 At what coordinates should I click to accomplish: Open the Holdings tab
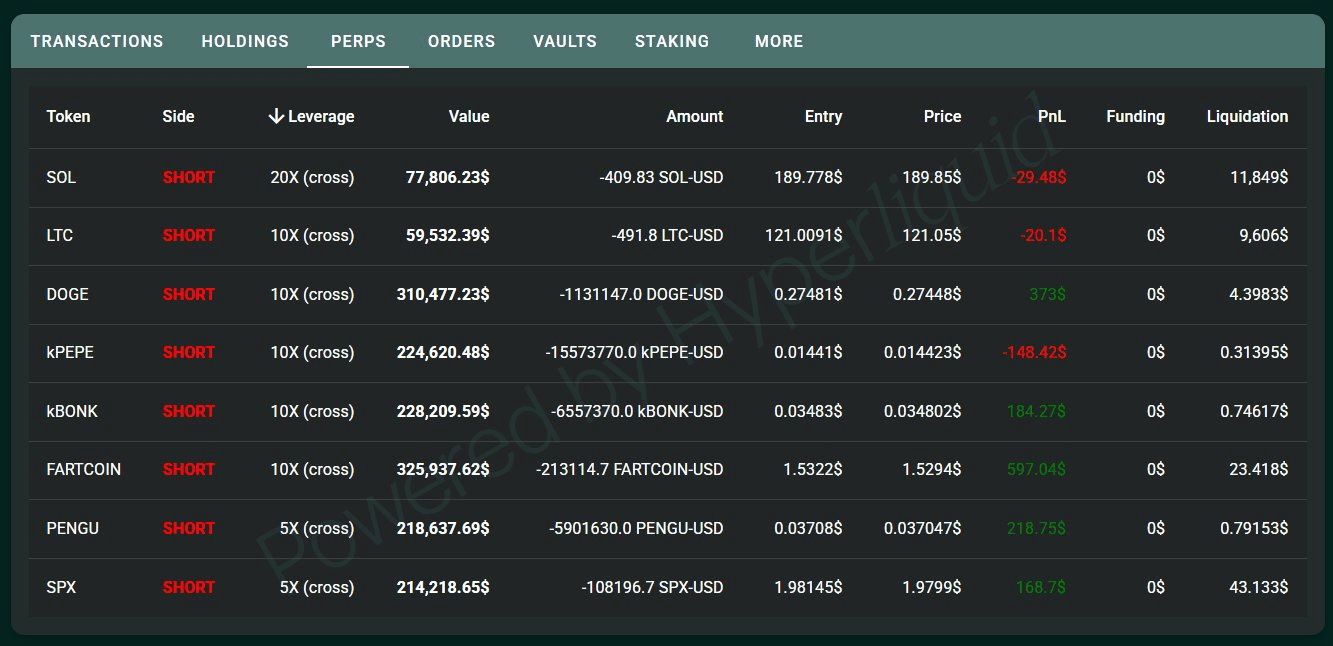point(245,42)
